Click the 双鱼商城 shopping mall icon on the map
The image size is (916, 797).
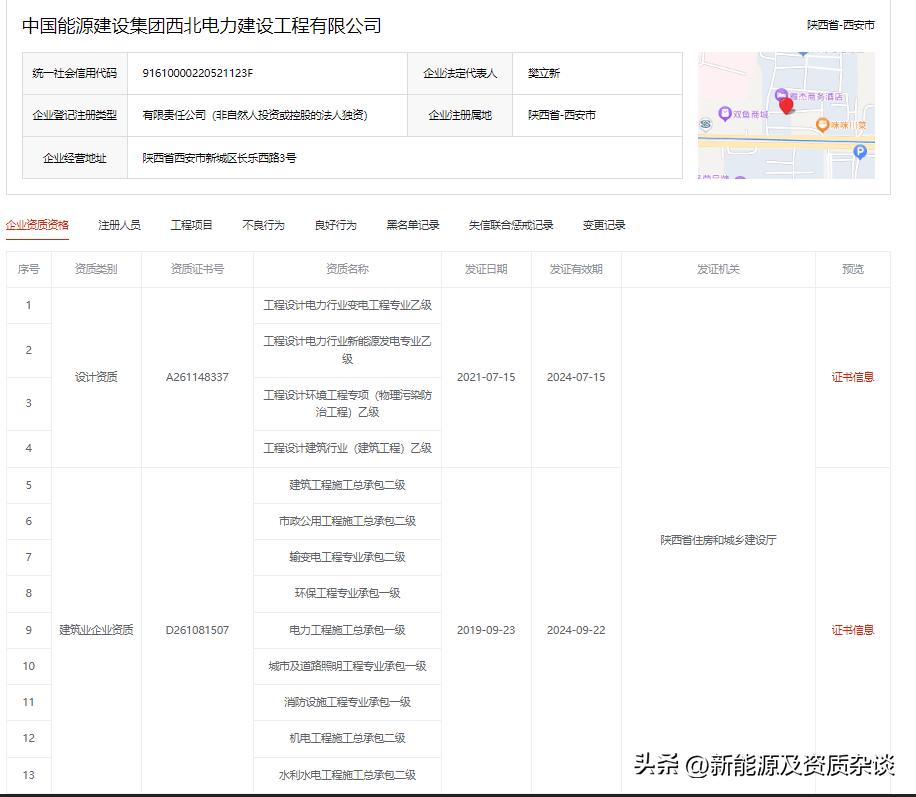pos(725,114)
